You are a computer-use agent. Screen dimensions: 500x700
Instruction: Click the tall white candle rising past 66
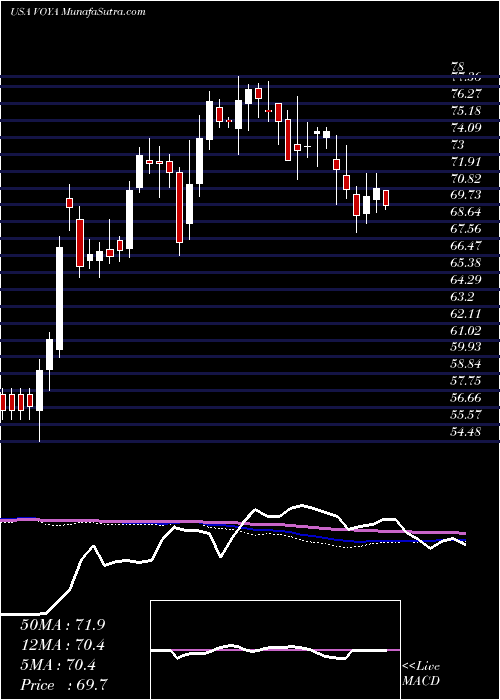[x=59, y=298]
